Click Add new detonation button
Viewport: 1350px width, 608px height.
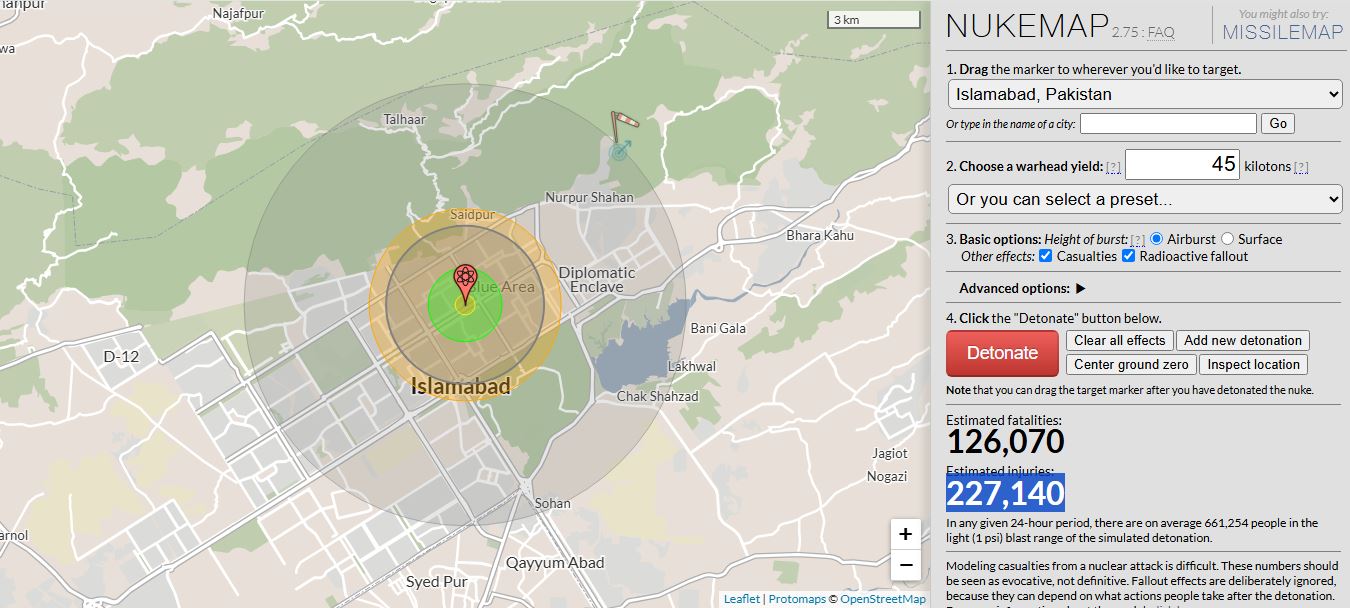click(1243, 341)
